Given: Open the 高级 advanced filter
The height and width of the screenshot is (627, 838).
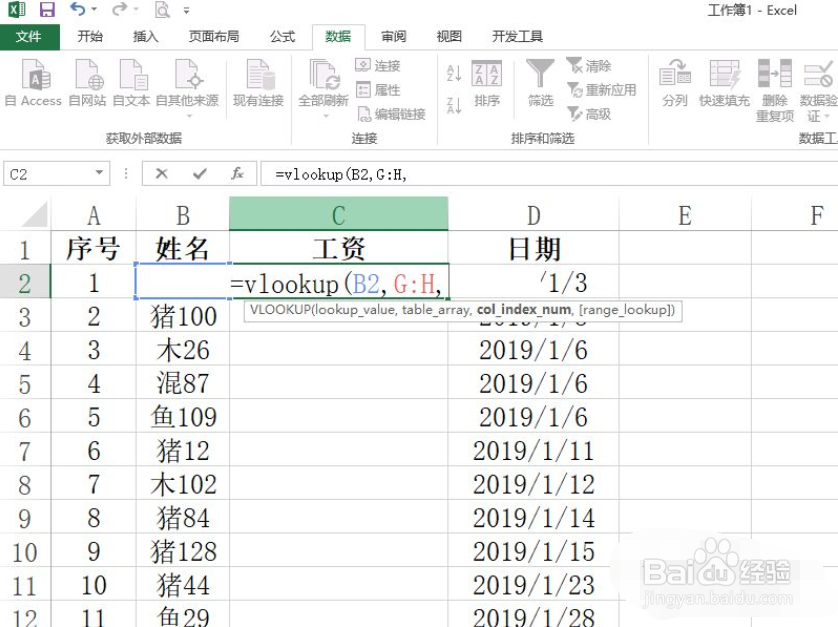Looking at the screenshot, I should pyautogui.click(x=589, y=113).
